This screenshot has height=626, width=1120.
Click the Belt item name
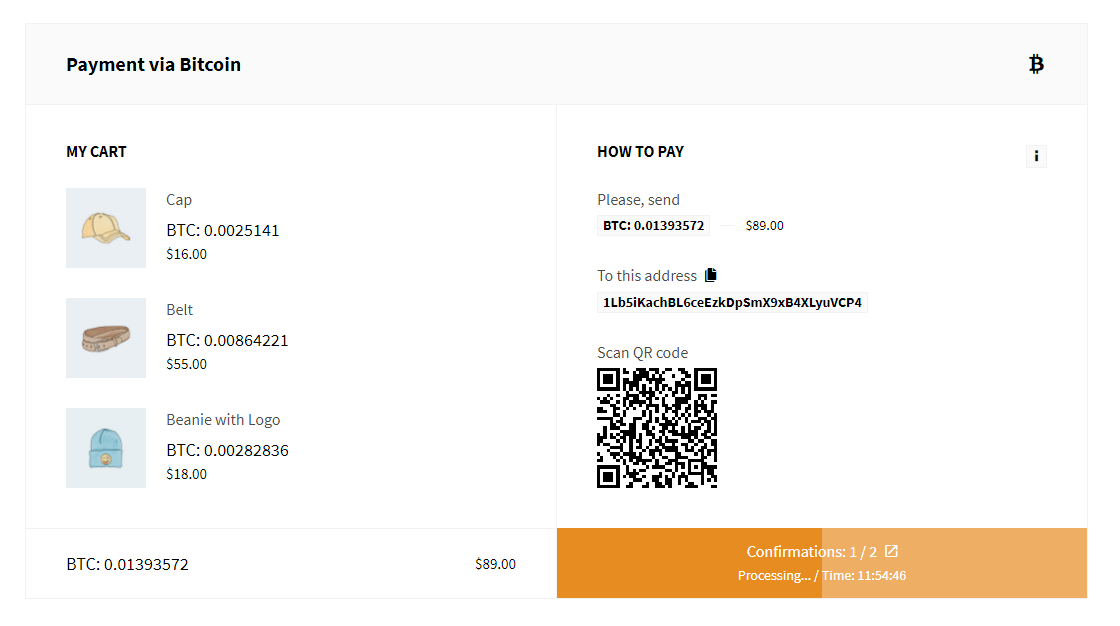[x=179, y=310]
